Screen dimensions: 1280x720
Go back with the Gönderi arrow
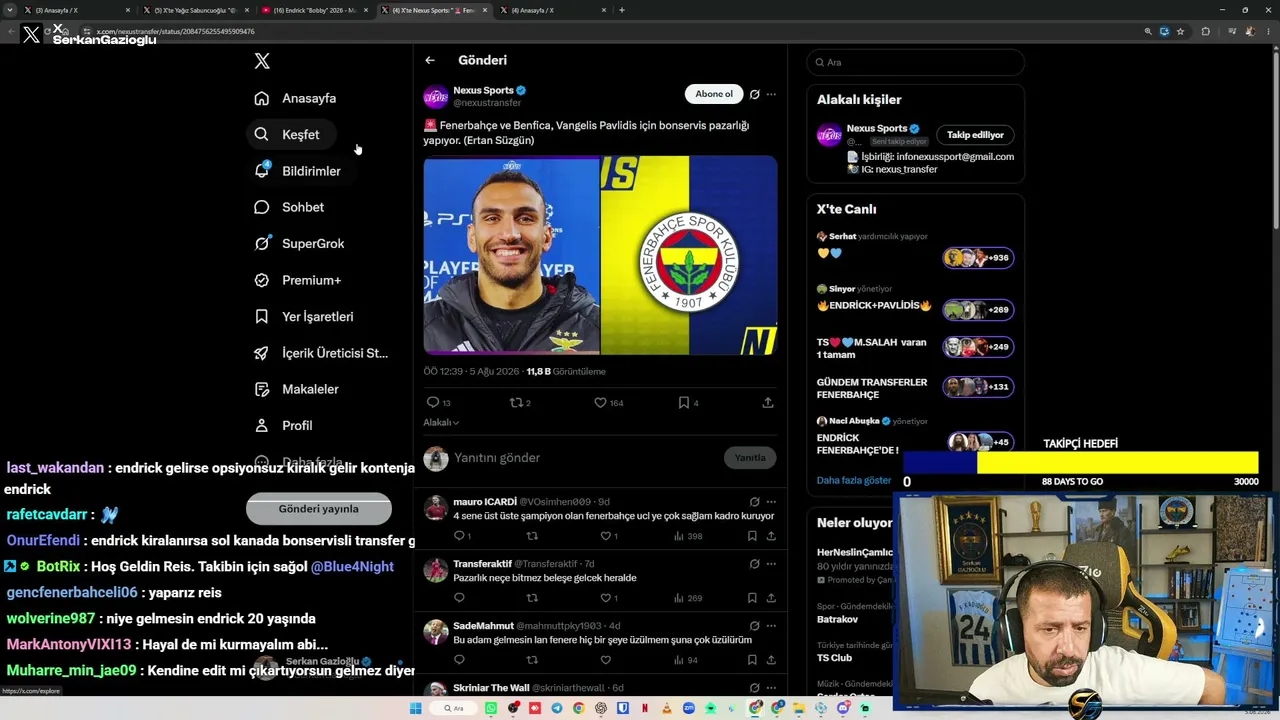point(430,60)
